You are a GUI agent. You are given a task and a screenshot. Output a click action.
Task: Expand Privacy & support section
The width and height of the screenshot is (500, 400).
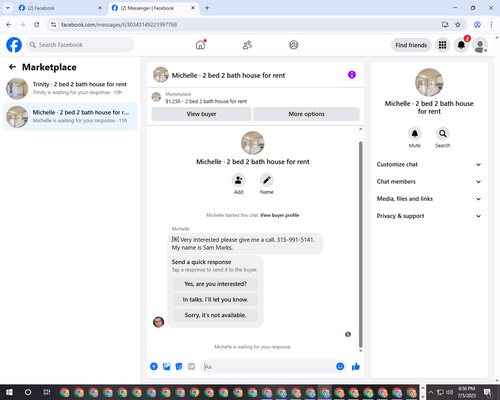[429, 216]
